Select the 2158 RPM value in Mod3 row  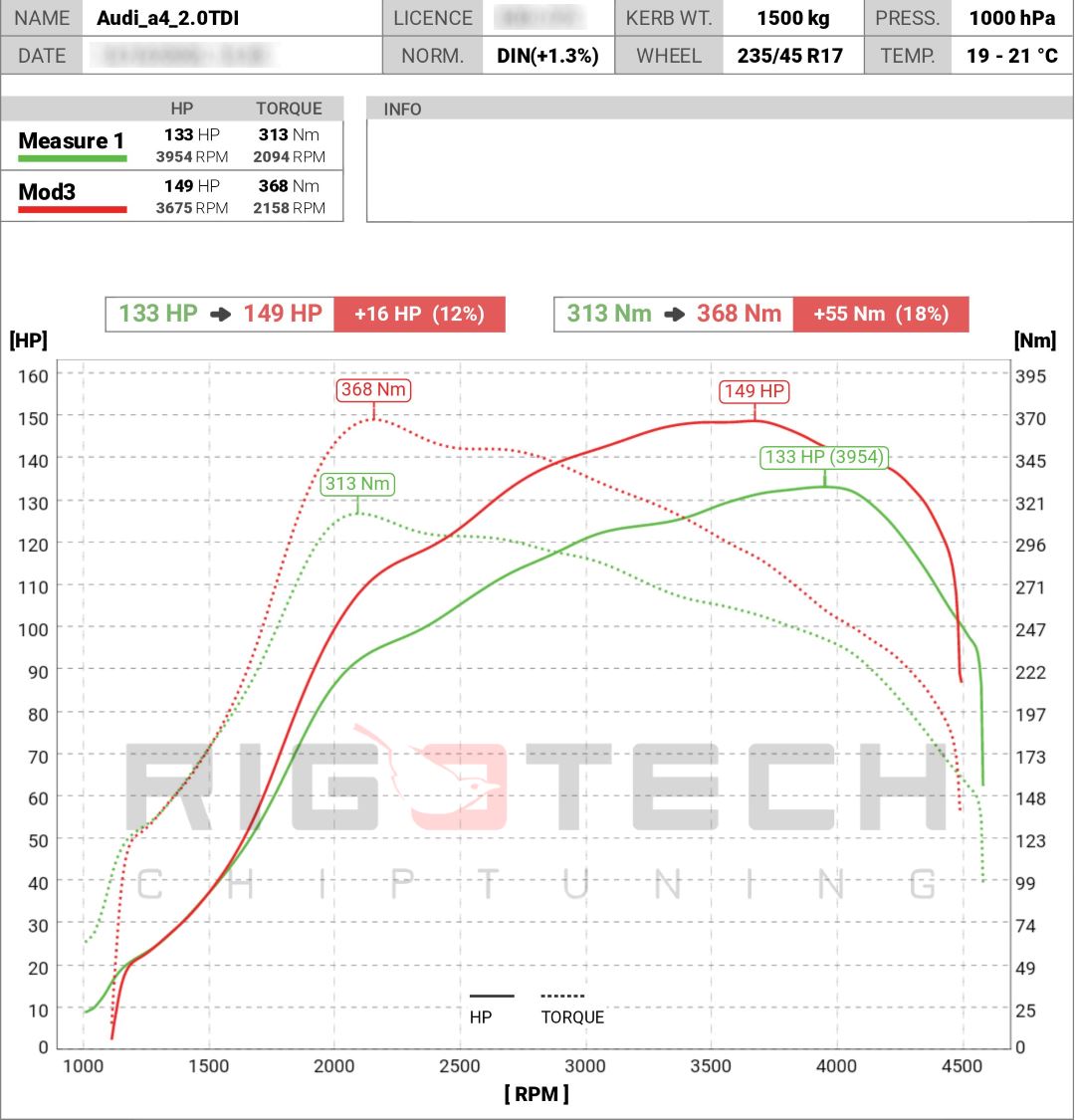point(290,209)
